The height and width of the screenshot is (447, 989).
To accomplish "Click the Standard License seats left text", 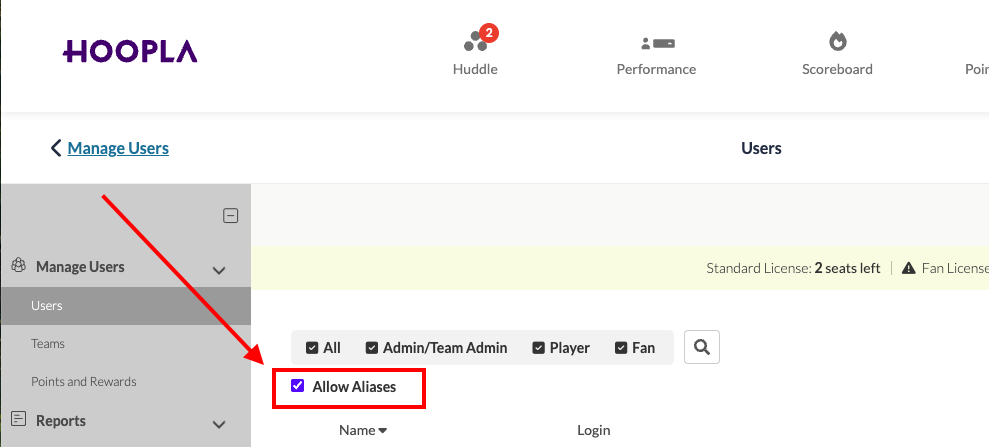I will 793,269.
